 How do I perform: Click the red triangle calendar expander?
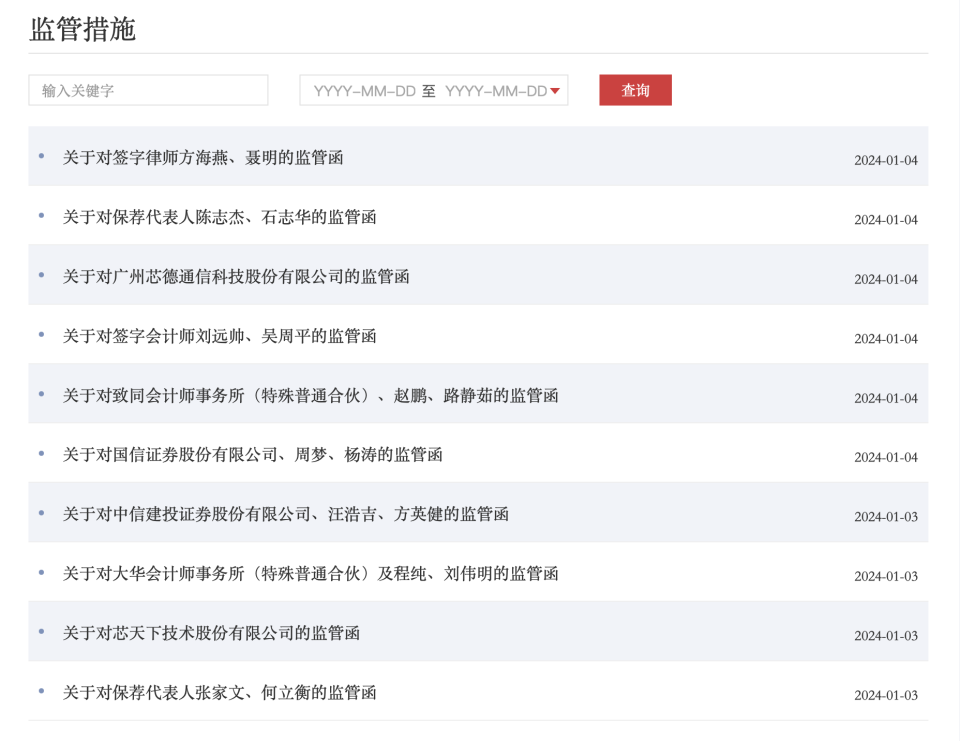555,89
